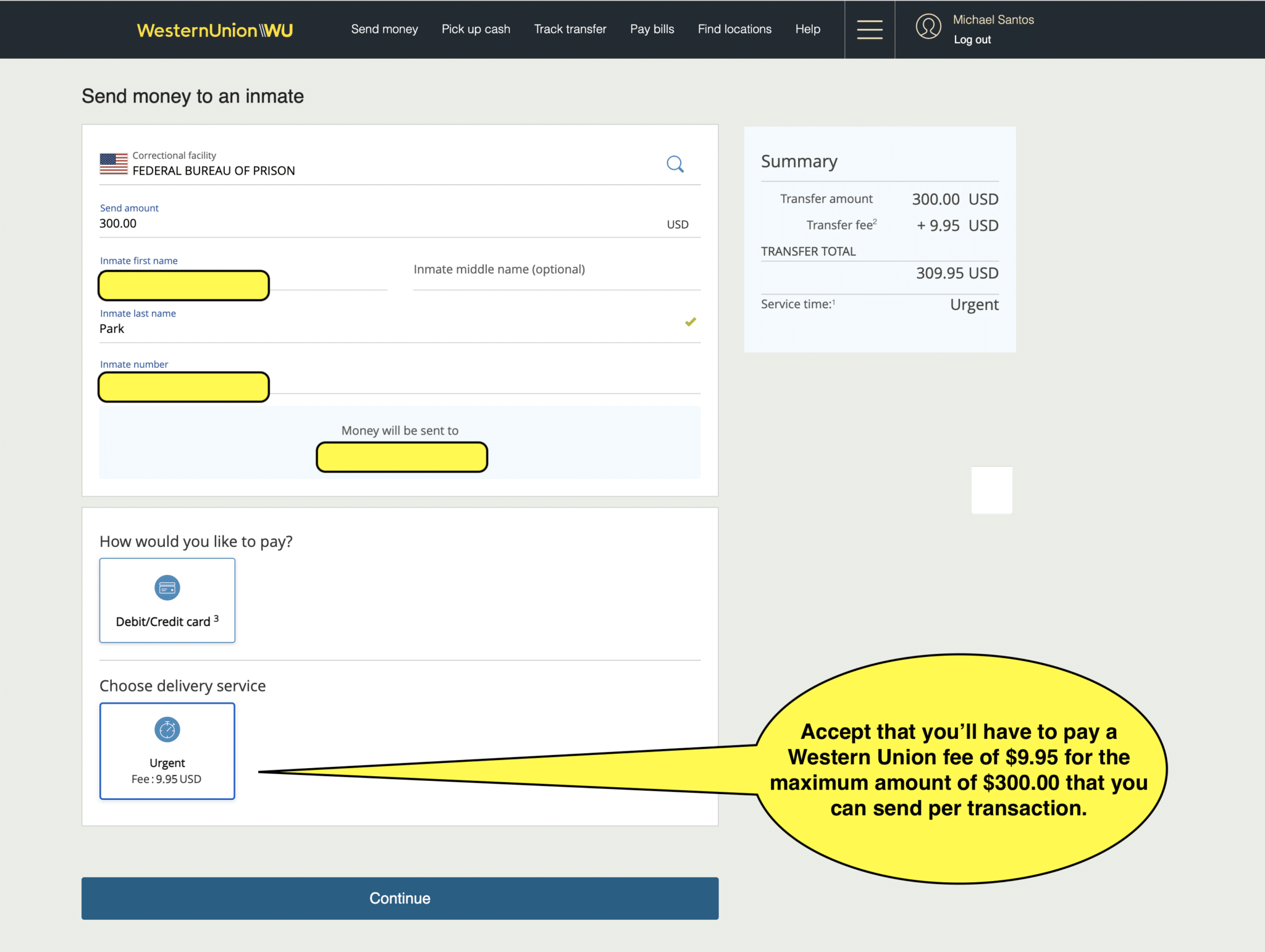Go to Track transfer
1265x952 pixels.
click(x=570, y=29)
